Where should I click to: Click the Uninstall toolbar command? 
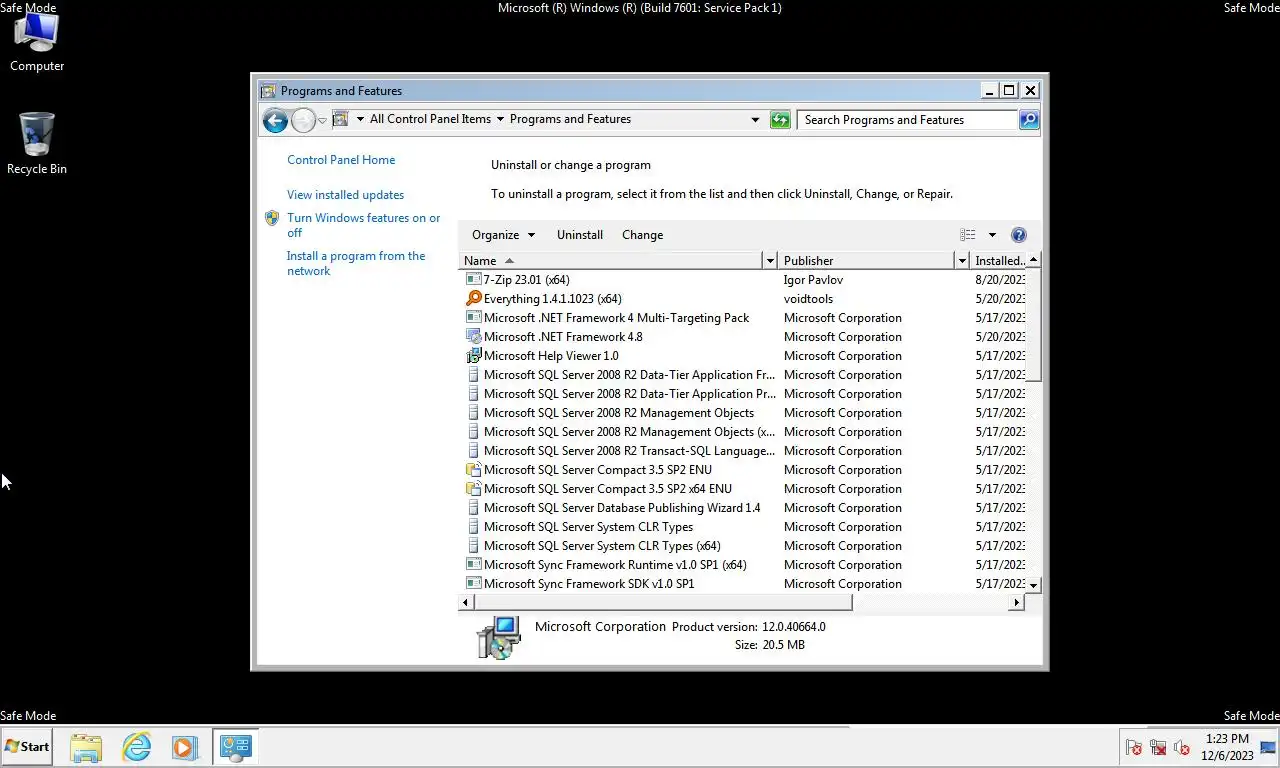580,235
